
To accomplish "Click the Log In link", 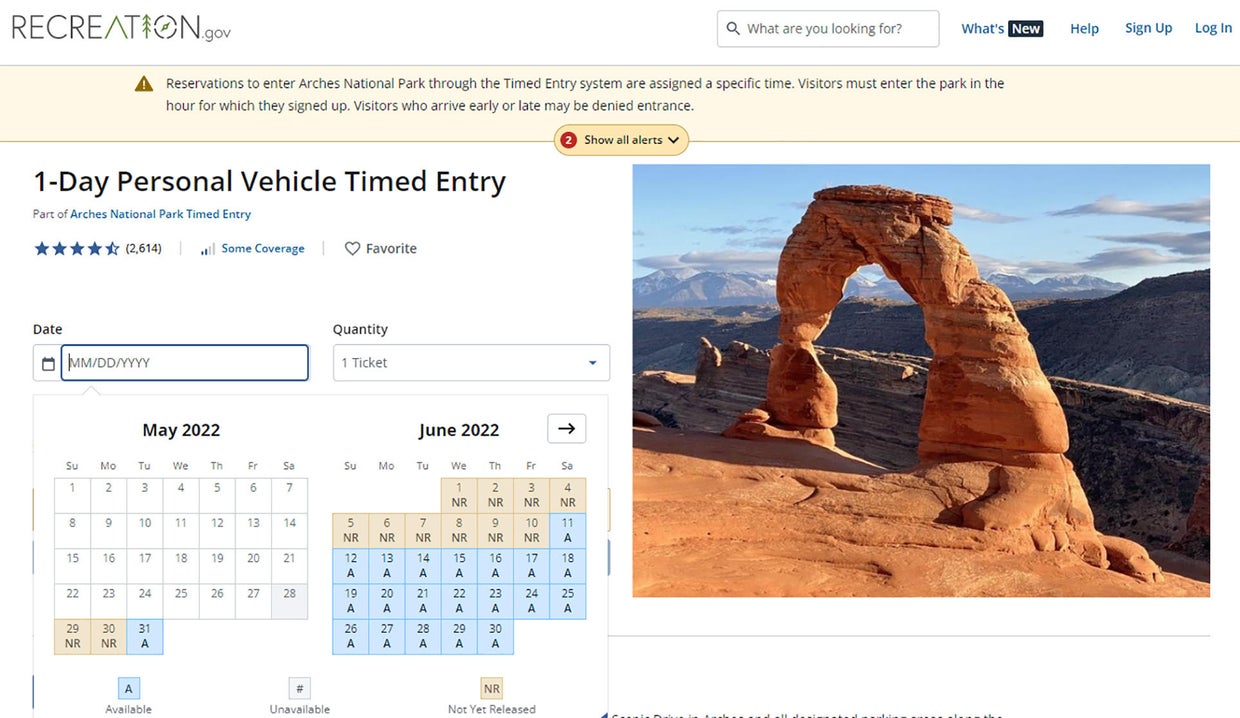I will click(x=1213, y=28).
